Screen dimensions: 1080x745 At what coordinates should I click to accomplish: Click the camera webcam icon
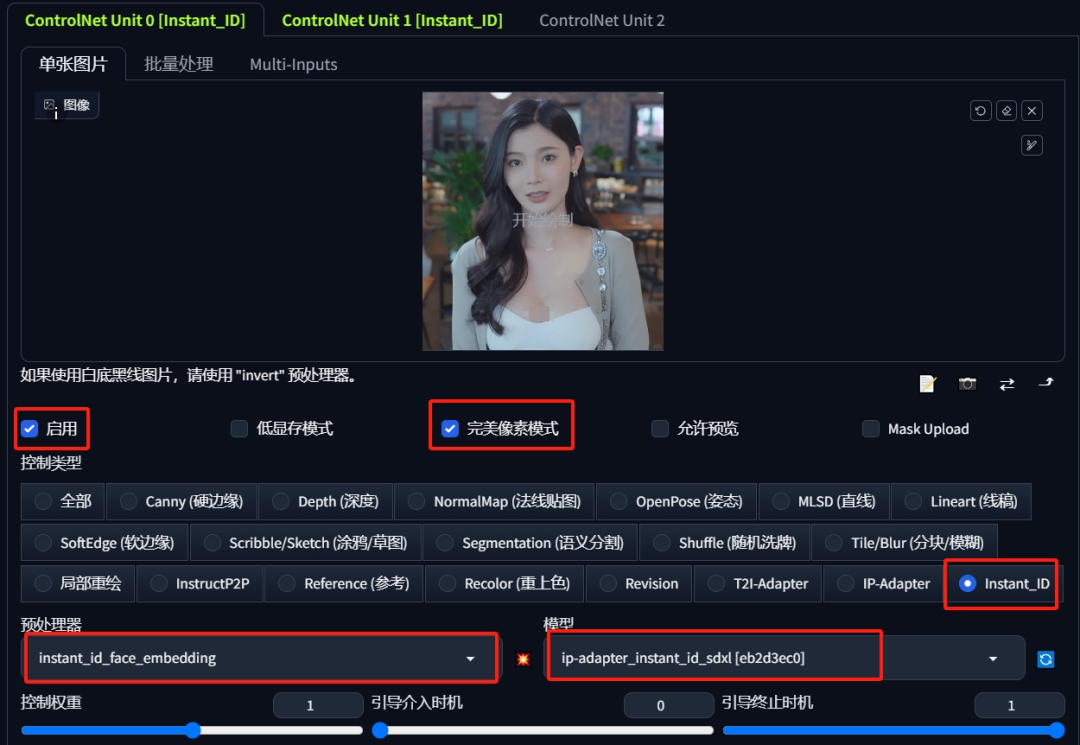[968, 384]
